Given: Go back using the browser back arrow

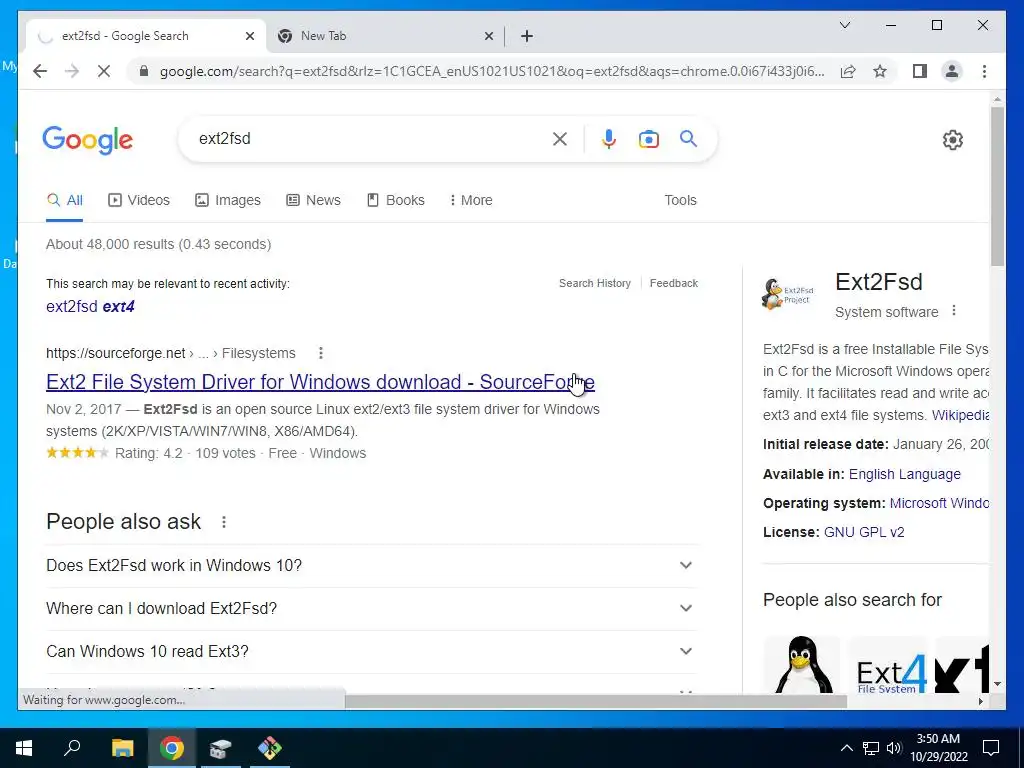Looking at the screenshot, I should (x=40, y=71).
